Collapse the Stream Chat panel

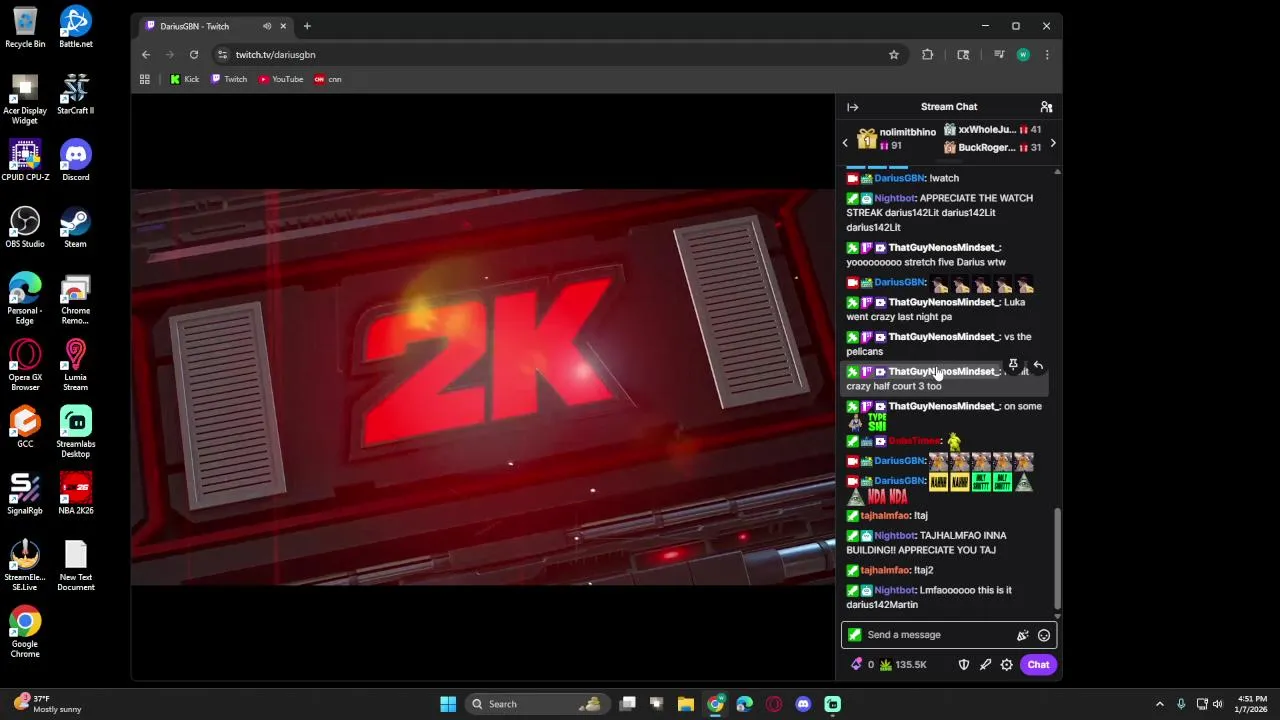pos(852,107)
